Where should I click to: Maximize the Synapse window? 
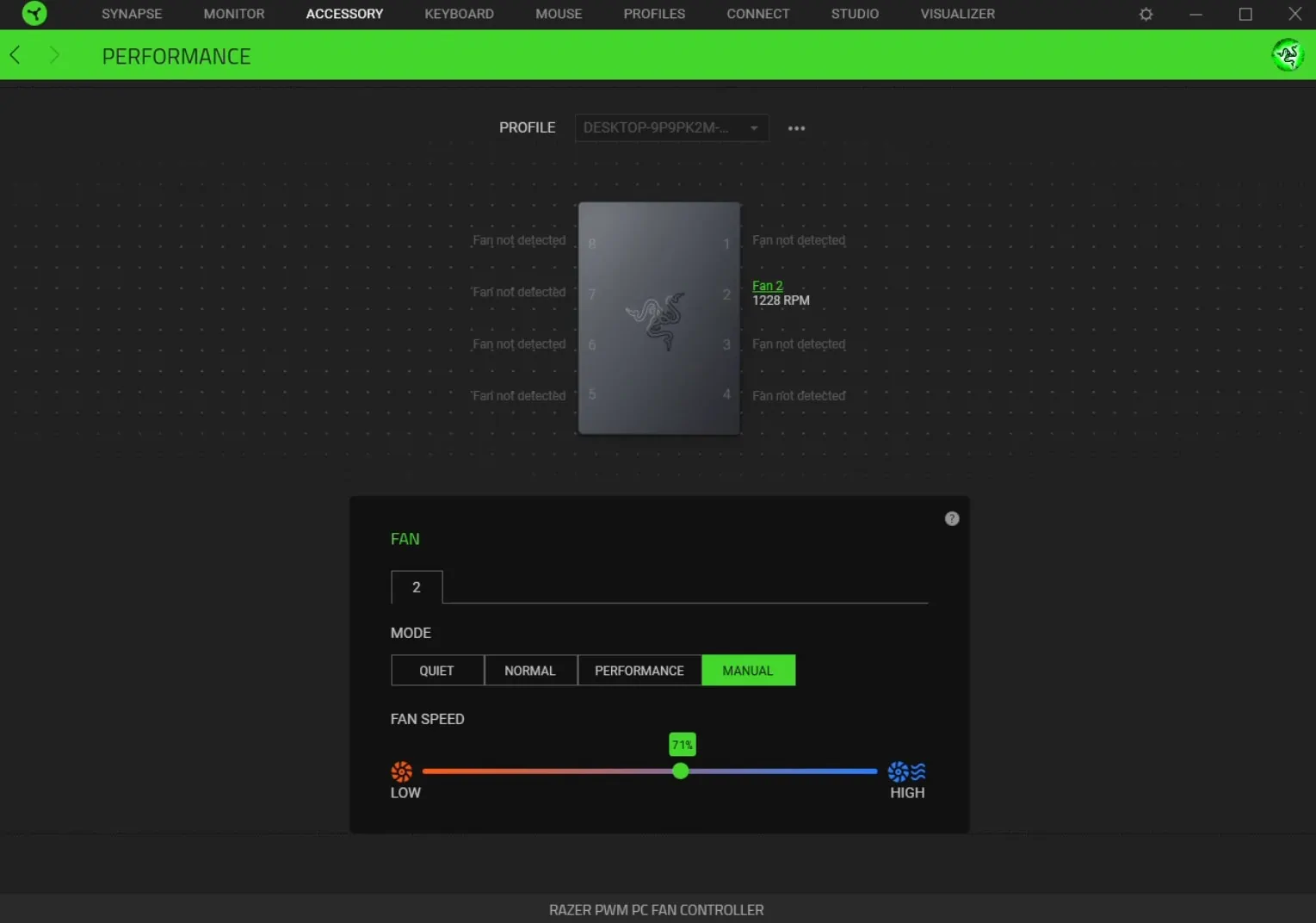(x=1245, y=15)
